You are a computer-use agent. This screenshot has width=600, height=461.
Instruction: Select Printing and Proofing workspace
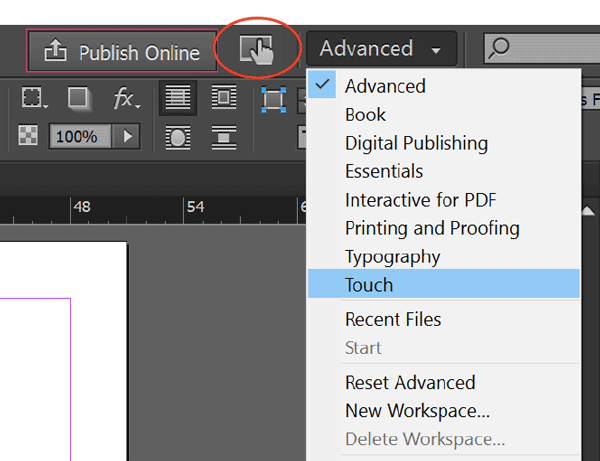click(x=444, y=228)
